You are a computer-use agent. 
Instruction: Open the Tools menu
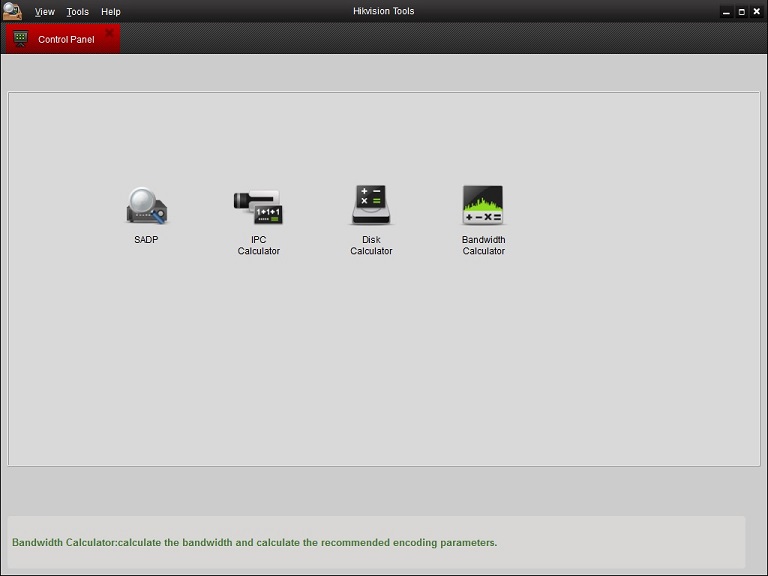pyautogui.click(x=77, y=12)
